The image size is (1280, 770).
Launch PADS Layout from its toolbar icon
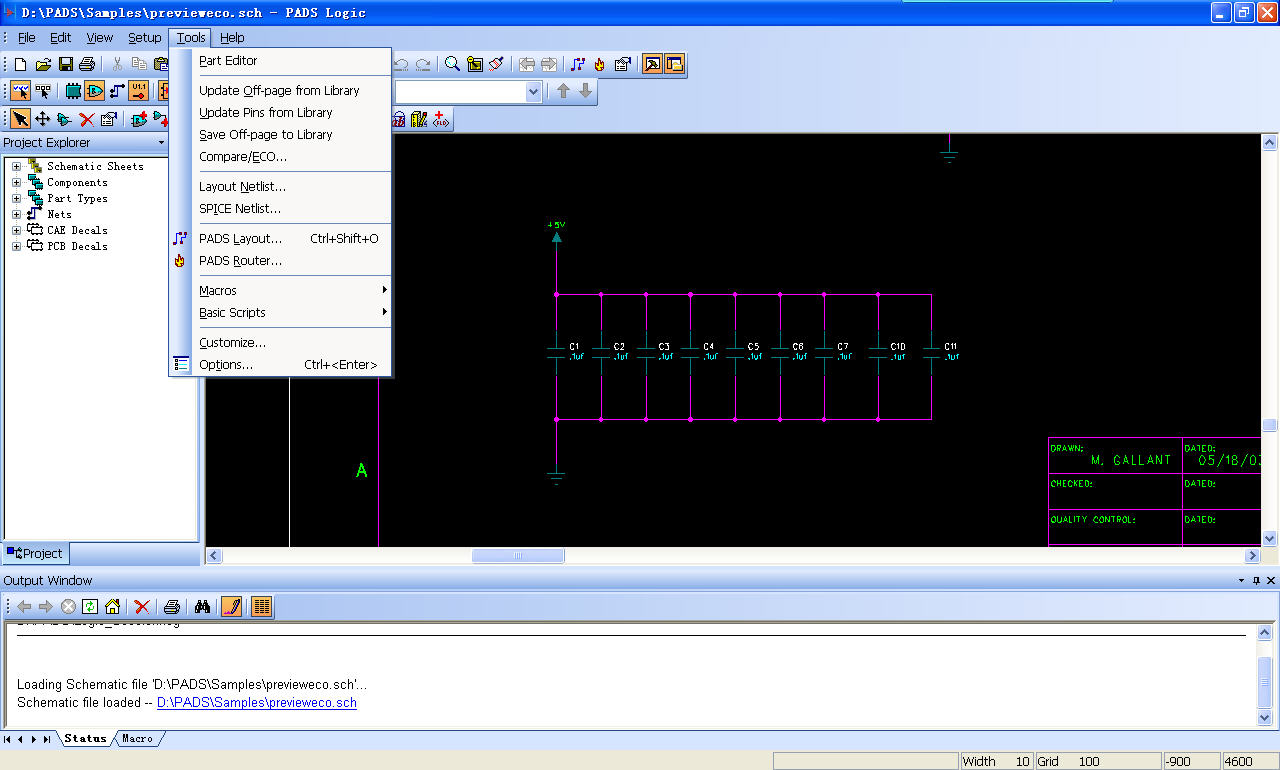coord(578,64)
